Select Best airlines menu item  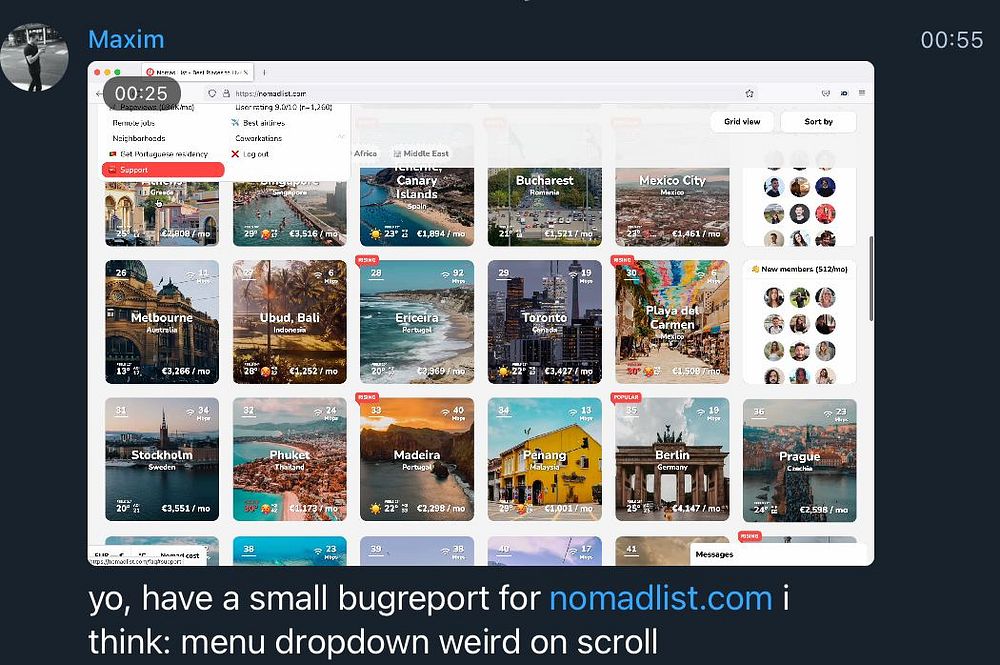[x=258, y=123]
